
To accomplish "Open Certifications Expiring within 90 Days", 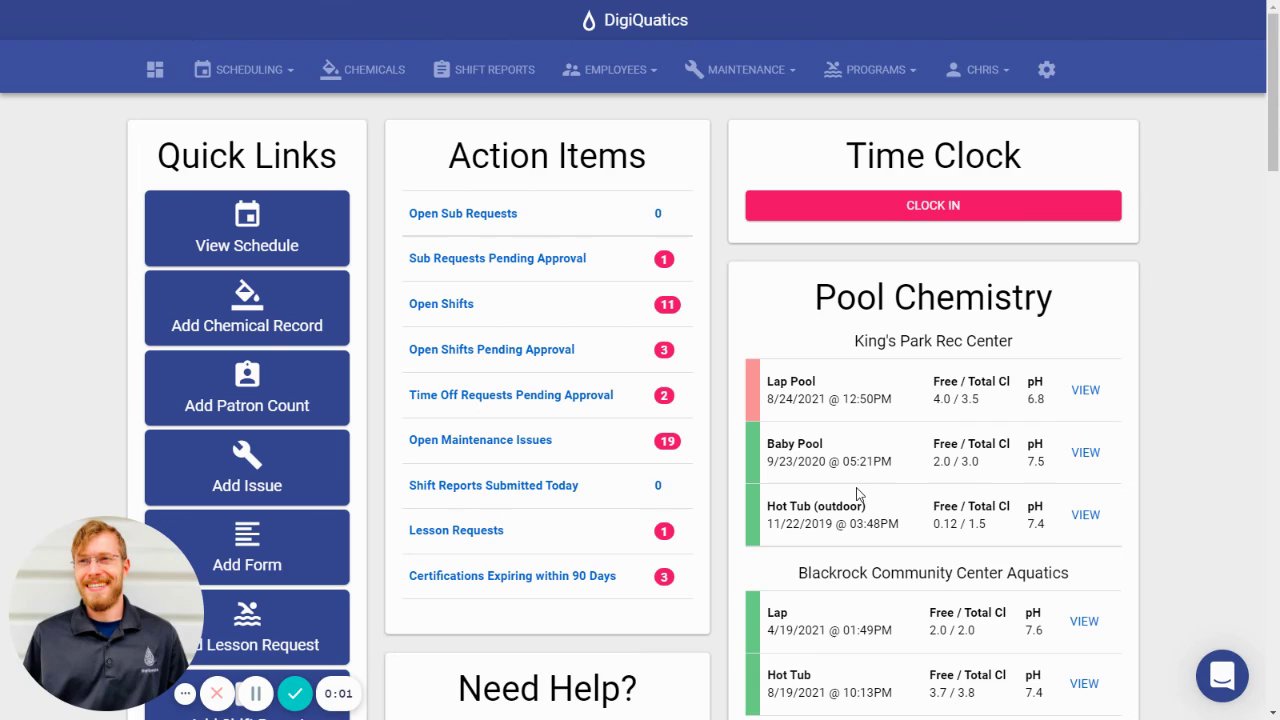I will (x=512, y=576).
